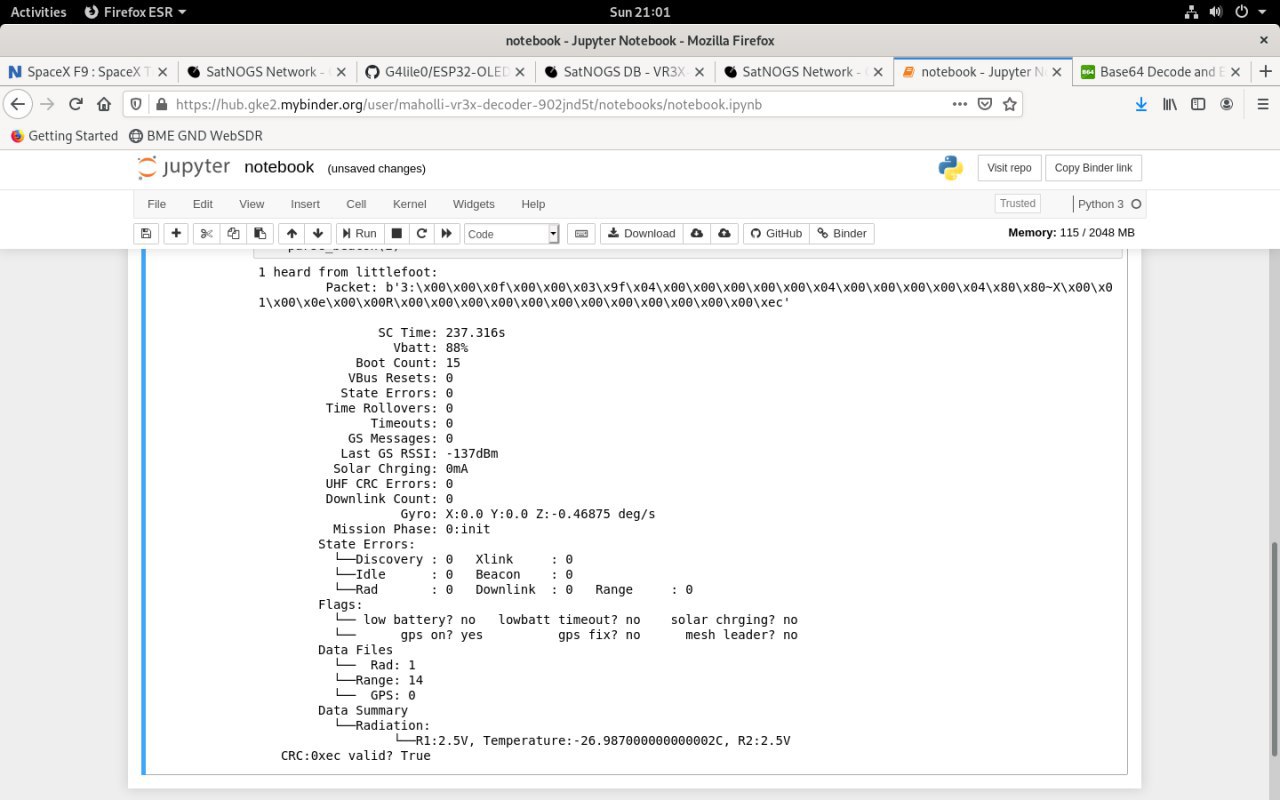Click the save notebook icon
Screen dimensions: 1280x800
click(x=146, y=233)
